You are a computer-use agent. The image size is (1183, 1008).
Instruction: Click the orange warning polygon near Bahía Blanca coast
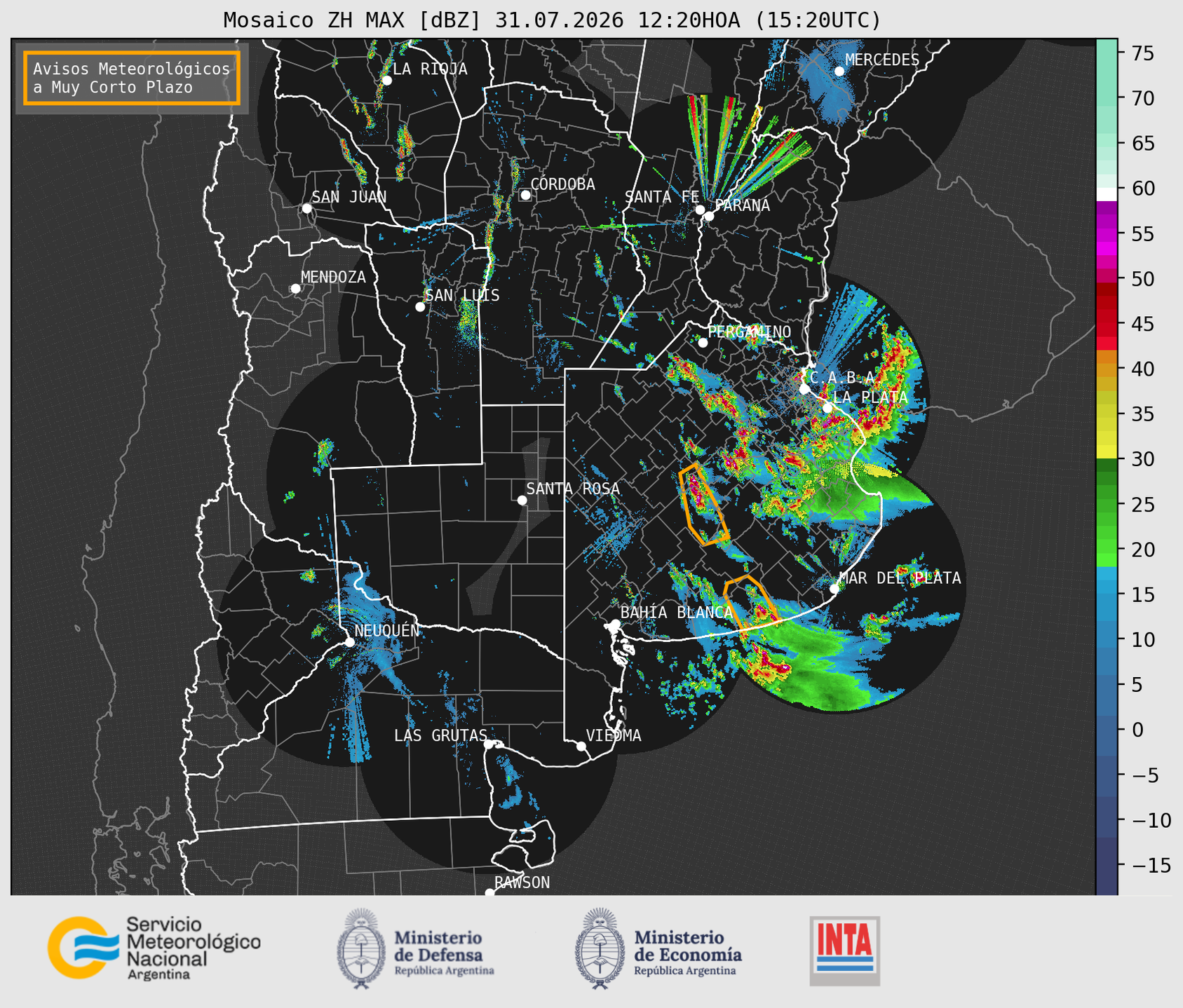[750, 602]
